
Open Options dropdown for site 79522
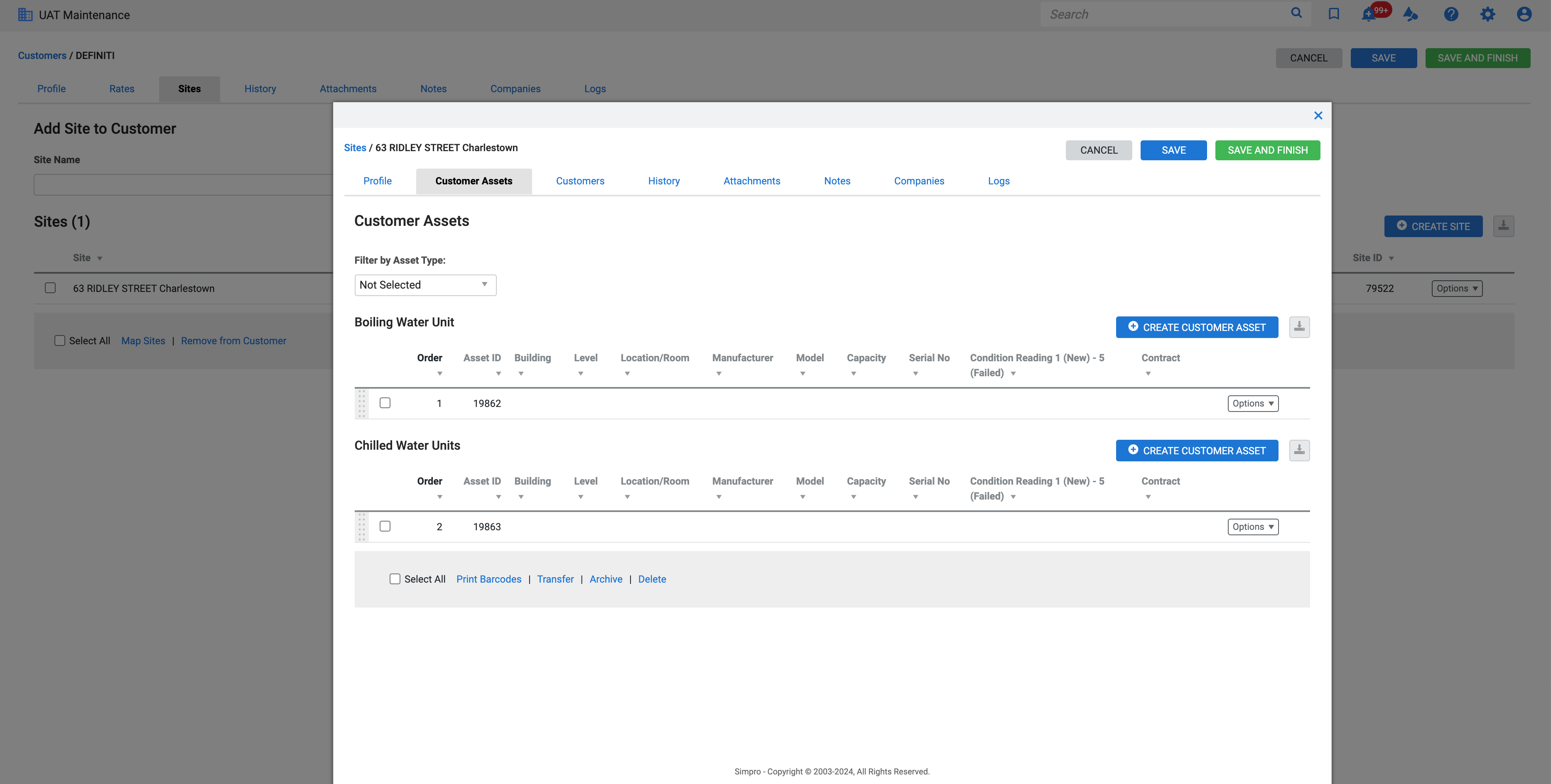[1457, 289]
